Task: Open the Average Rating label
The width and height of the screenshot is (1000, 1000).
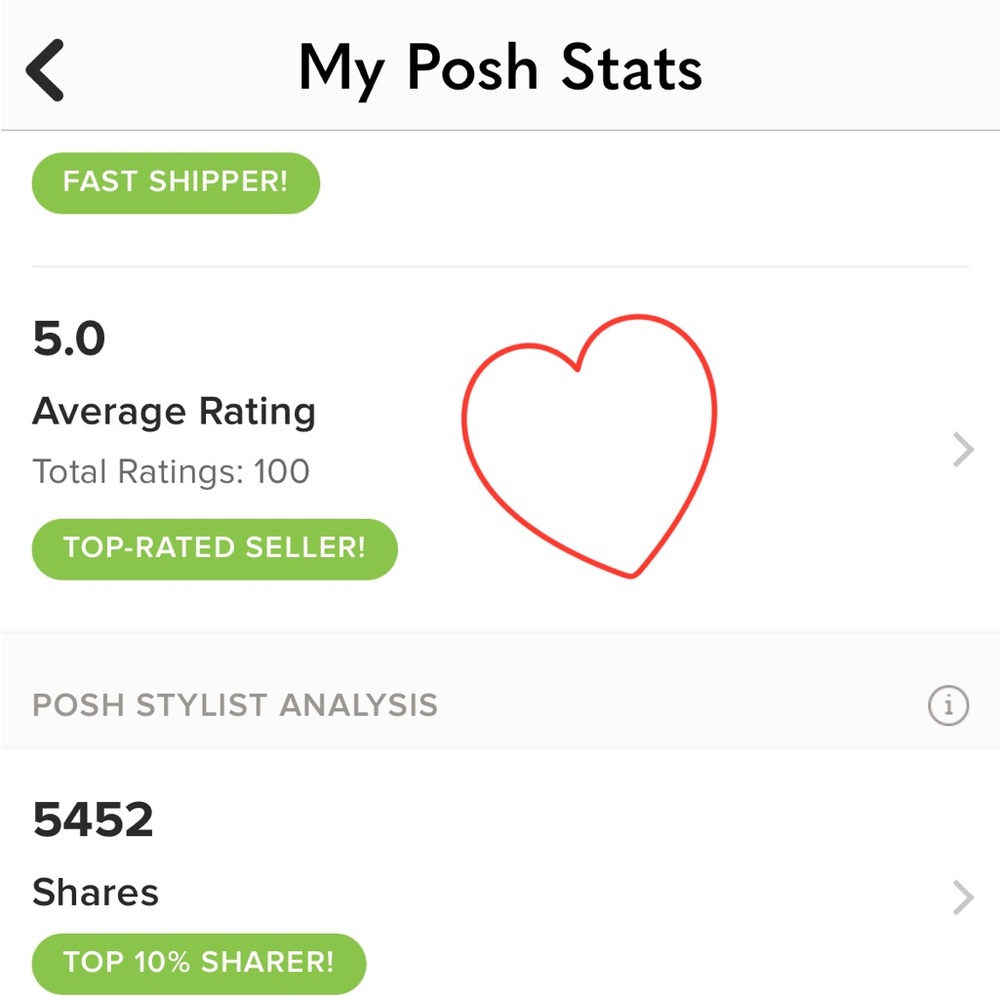Action: (174, 411)
